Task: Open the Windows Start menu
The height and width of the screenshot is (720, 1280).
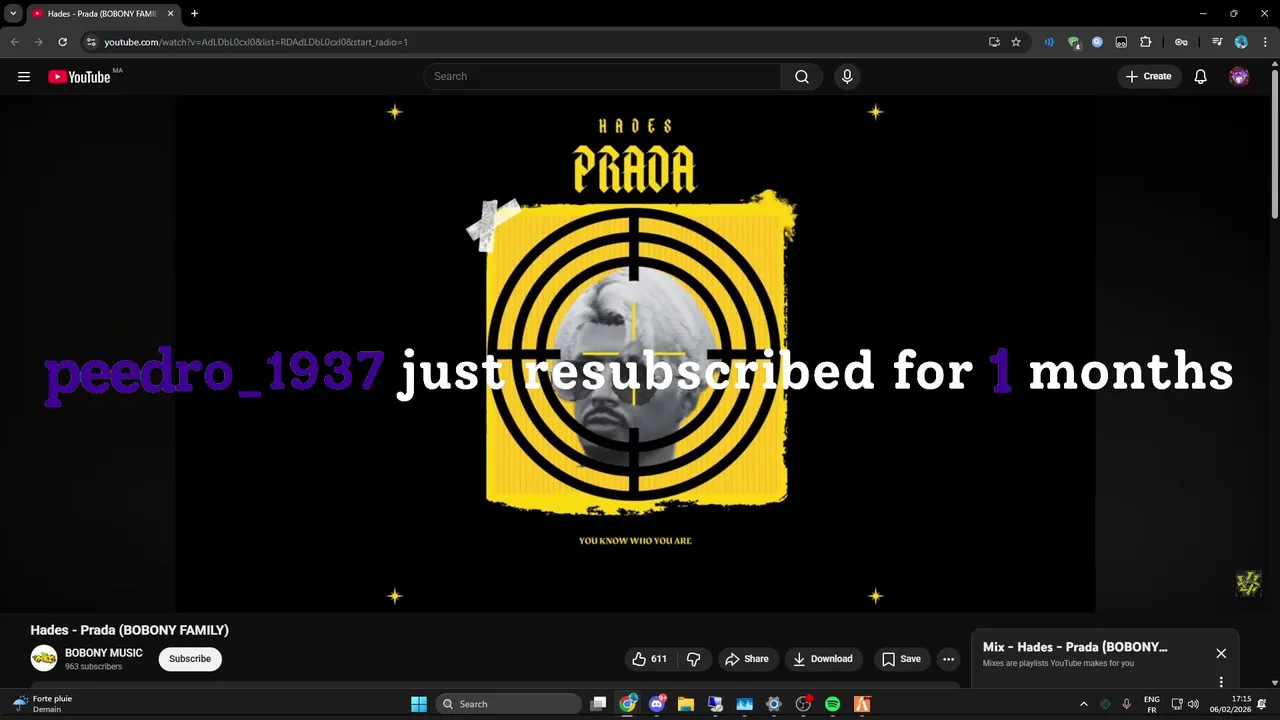Action: 419,704
